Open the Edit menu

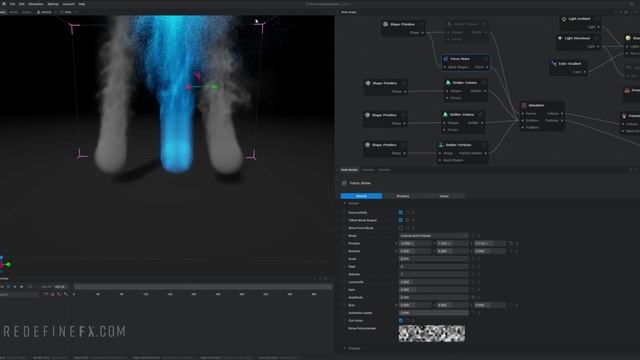[22, 4]
